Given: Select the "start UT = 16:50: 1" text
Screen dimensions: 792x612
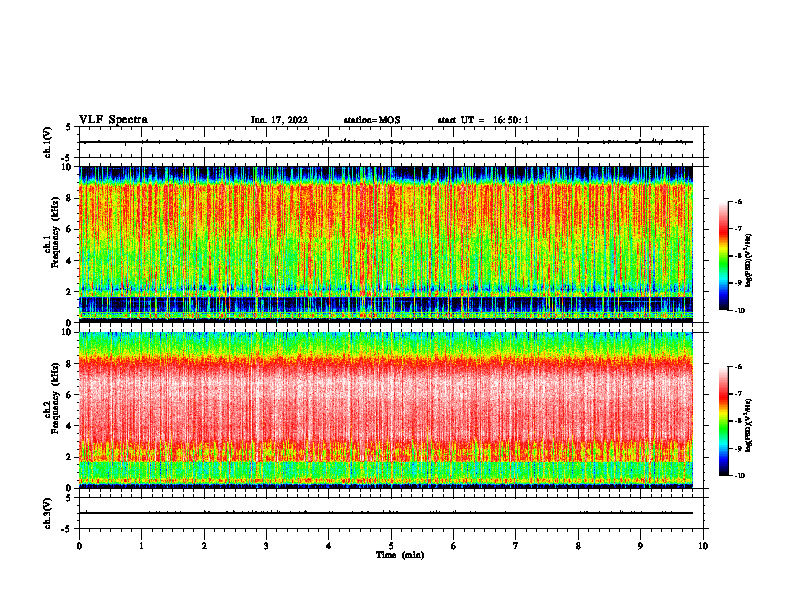Looking at the screenshot, I should [x=483, y=120].
